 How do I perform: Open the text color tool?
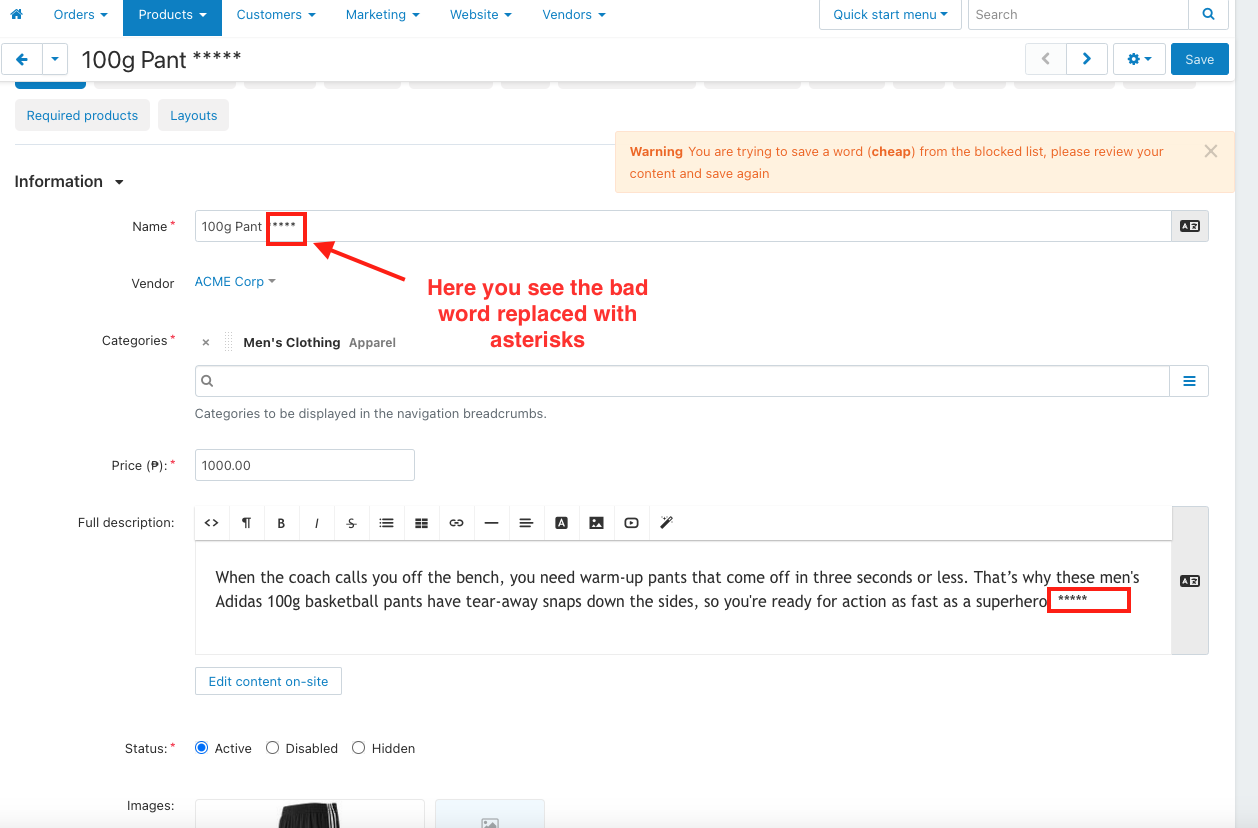coord(561,523)
